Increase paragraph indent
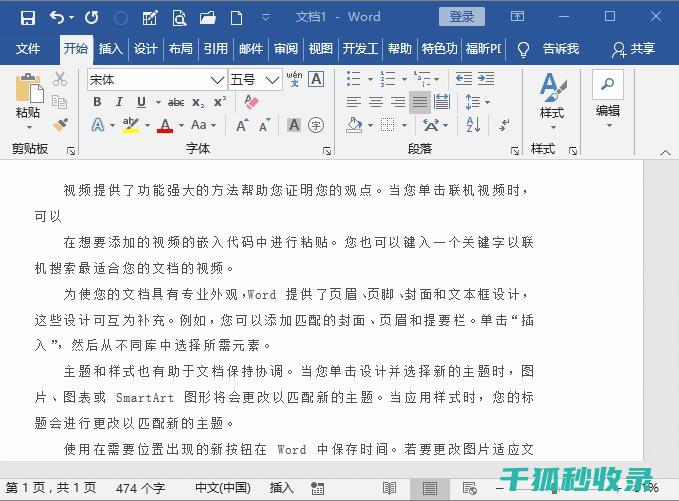679x501 pixels. tap(486, 79)
